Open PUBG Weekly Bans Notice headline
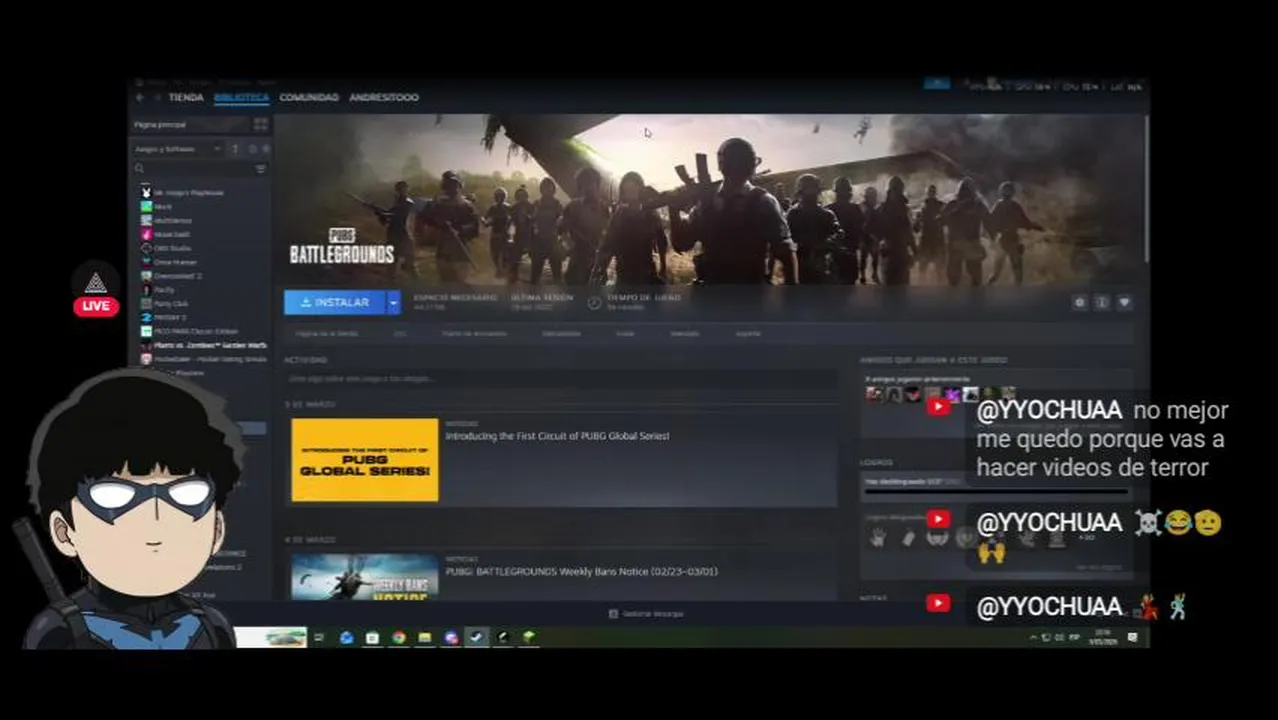Image resolution: width=1278 pixels, height=720 pixels. pyautogui.click(x=581, y=572)
